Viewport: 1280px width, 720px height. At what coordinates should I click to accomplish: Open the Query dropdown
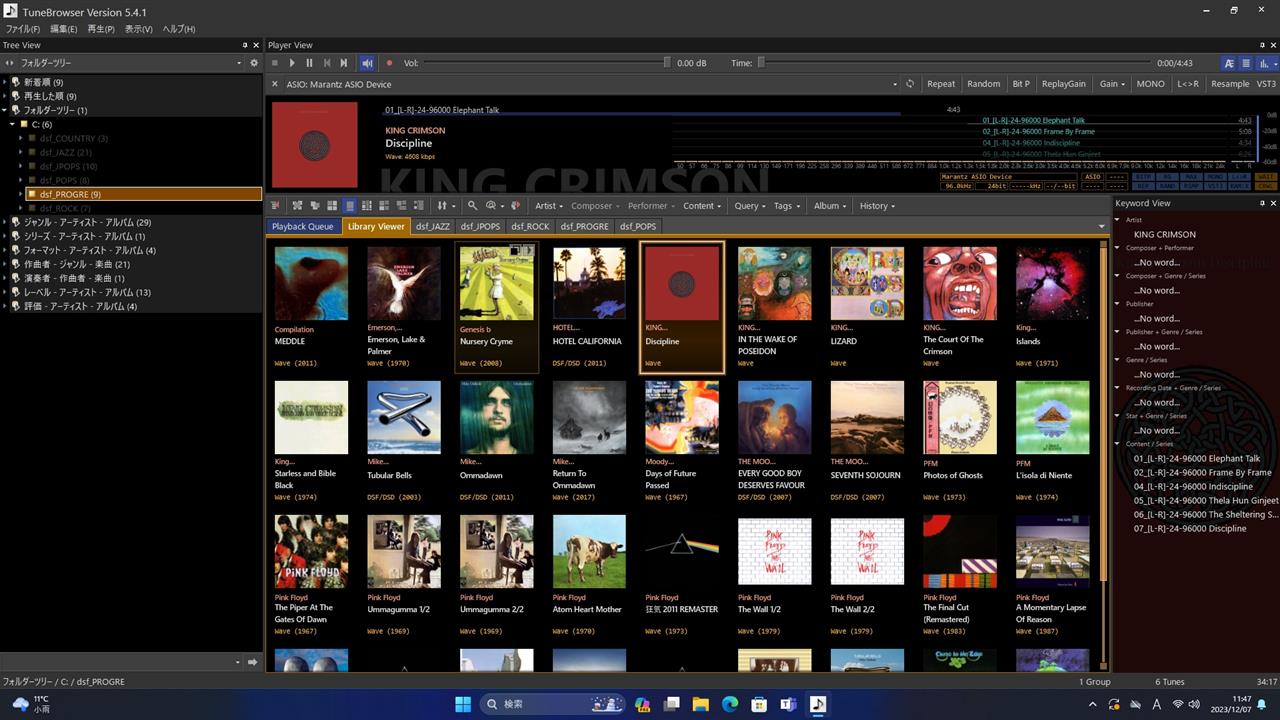click(x=750, y=206)
